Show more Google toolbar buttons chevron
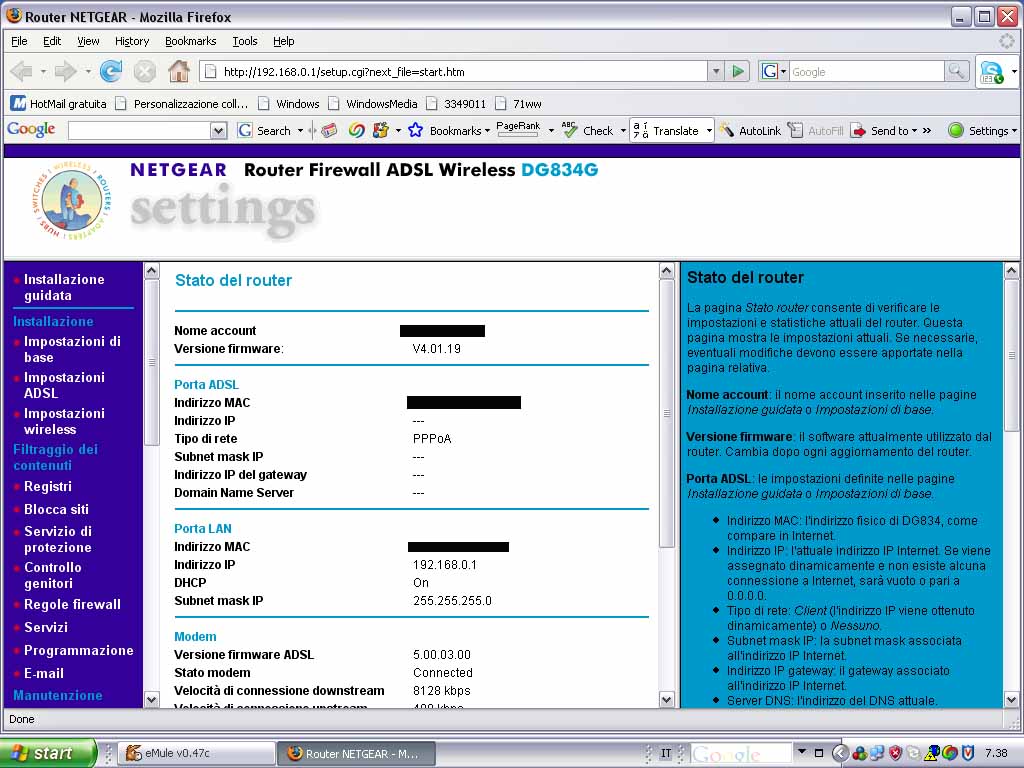Viewport: 1024px width, 768px height. (927, 130)
